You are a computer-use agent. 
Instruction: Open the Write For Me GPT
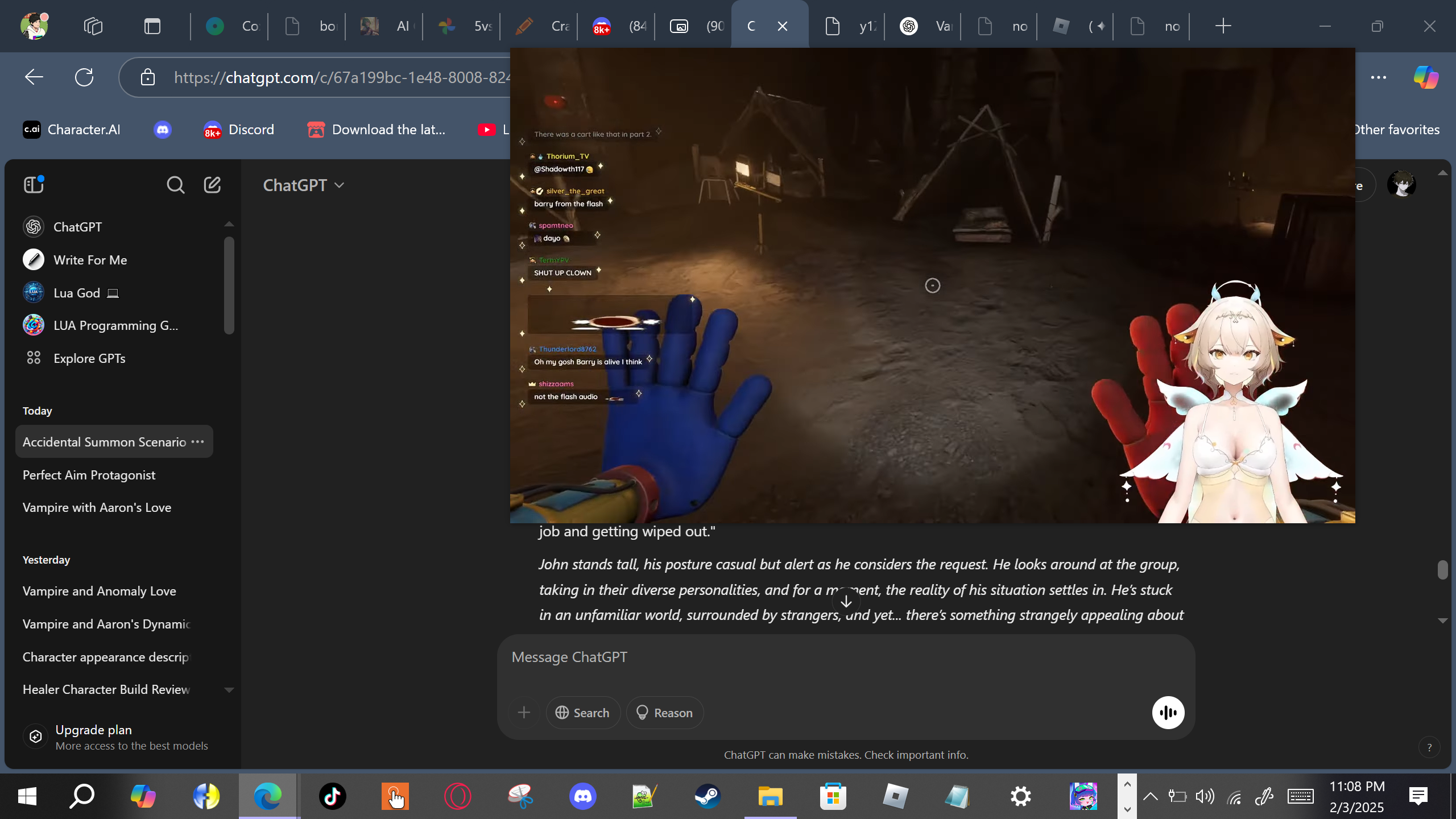click(114, 259)
